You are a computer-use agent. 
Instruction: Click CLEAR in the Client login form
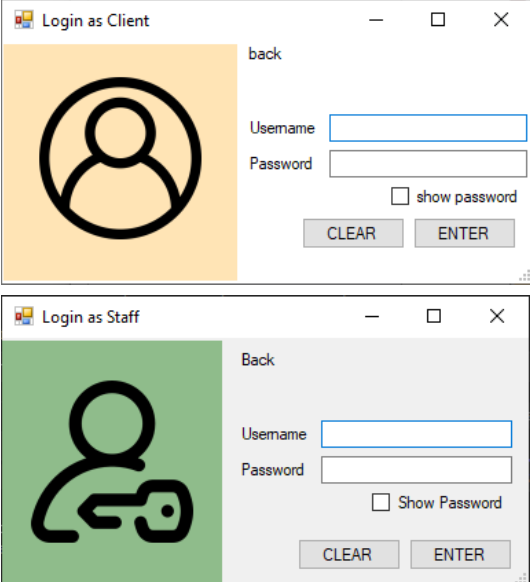coord(353,233)
